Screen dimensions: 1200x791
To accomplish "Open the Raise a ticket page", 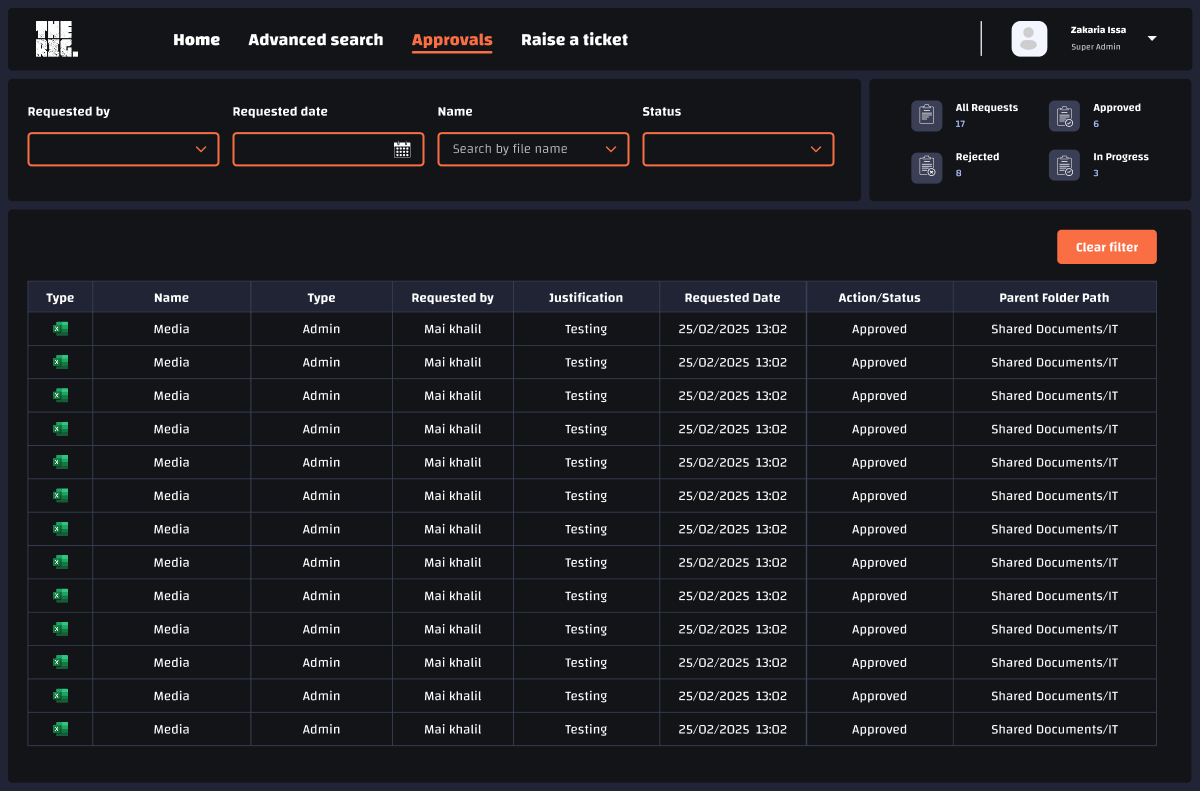I will click(x=574, y=40).
